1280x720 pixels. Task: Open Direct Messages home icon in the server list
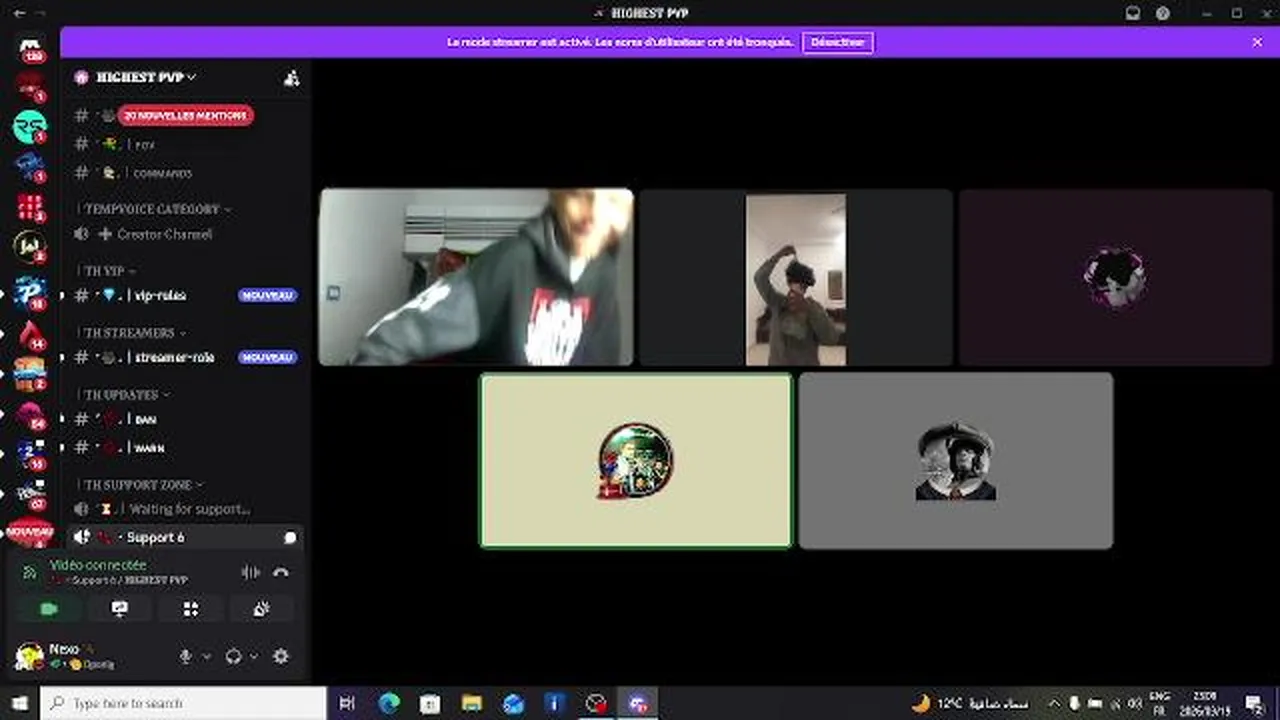[30, 48]
